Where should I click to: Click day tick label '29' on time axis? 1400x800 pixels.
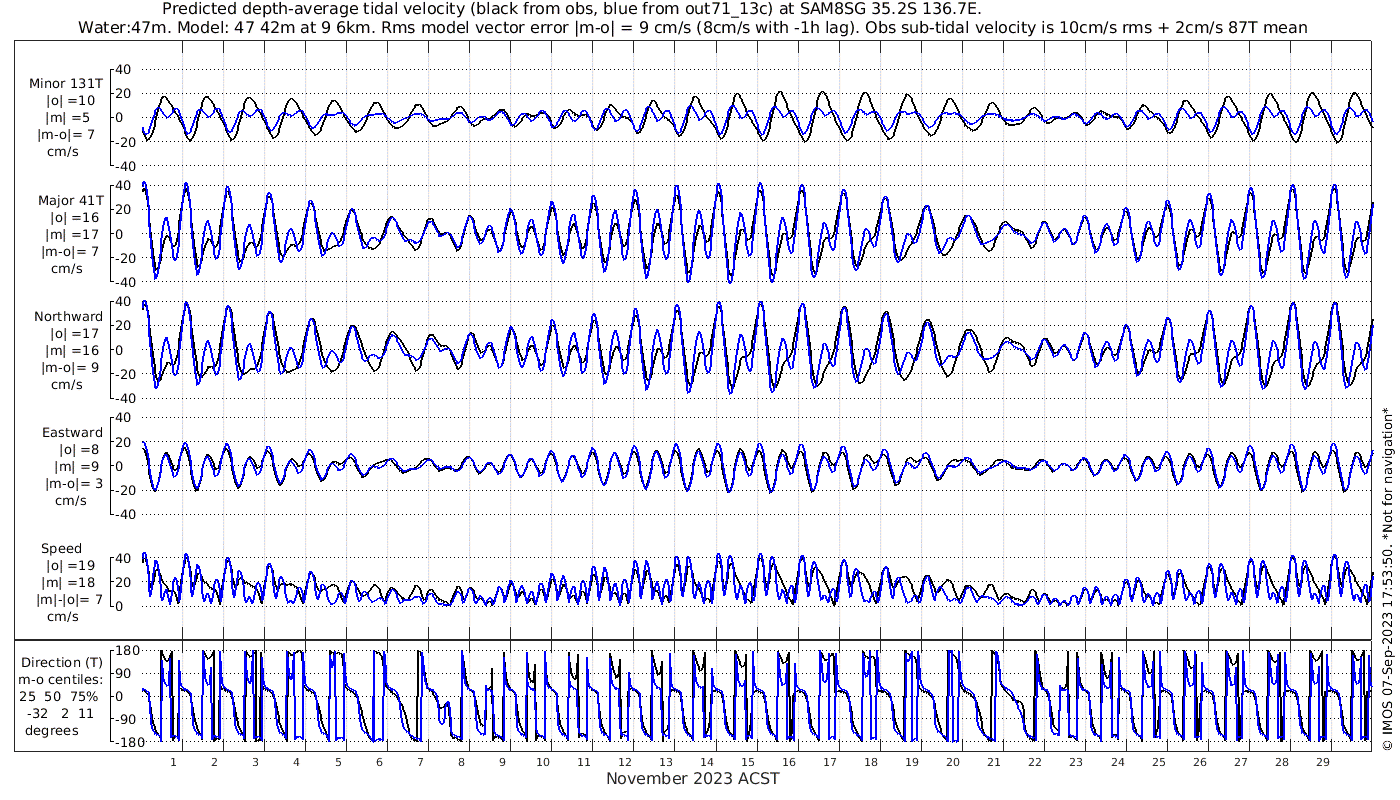(1322, 761)
